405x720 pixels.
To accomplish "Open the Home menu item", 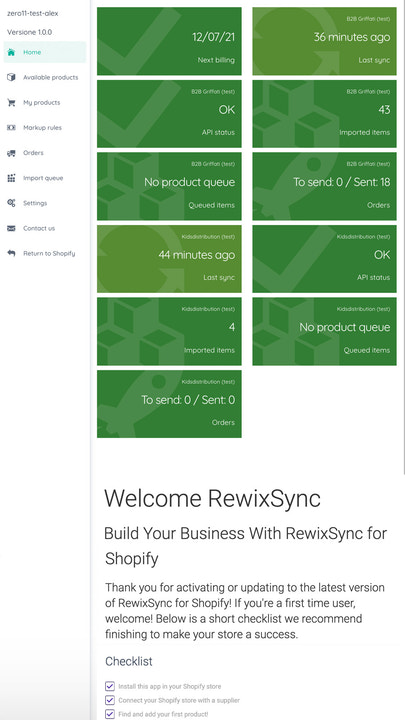I will [45, 52].
